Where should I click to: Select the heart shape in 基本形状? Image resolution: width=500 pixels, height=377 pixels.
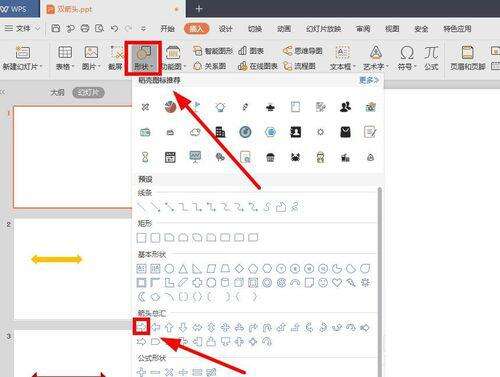tap(337, 282)
